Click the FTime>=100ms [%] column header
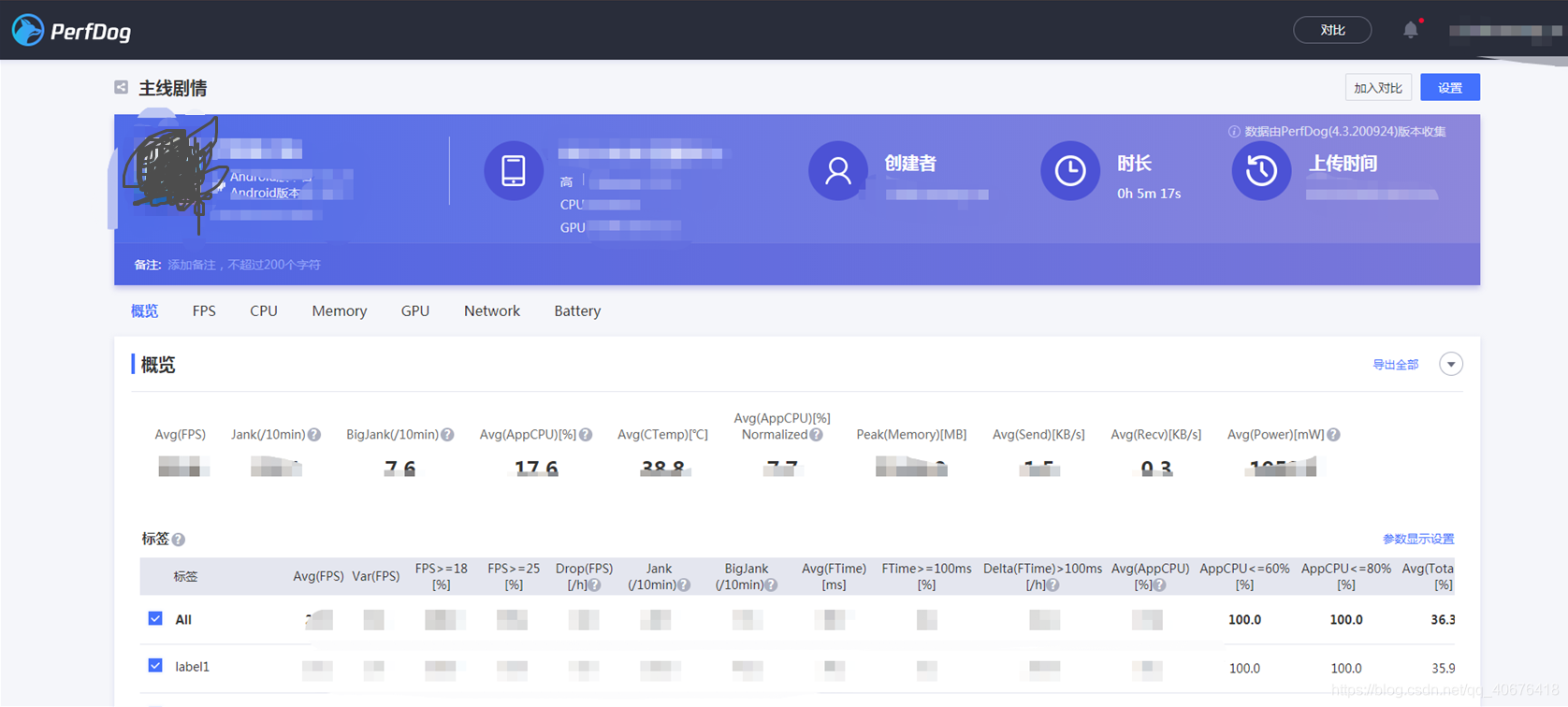Viewport: 1568px width, 707px height. click(x=926, y=576)
